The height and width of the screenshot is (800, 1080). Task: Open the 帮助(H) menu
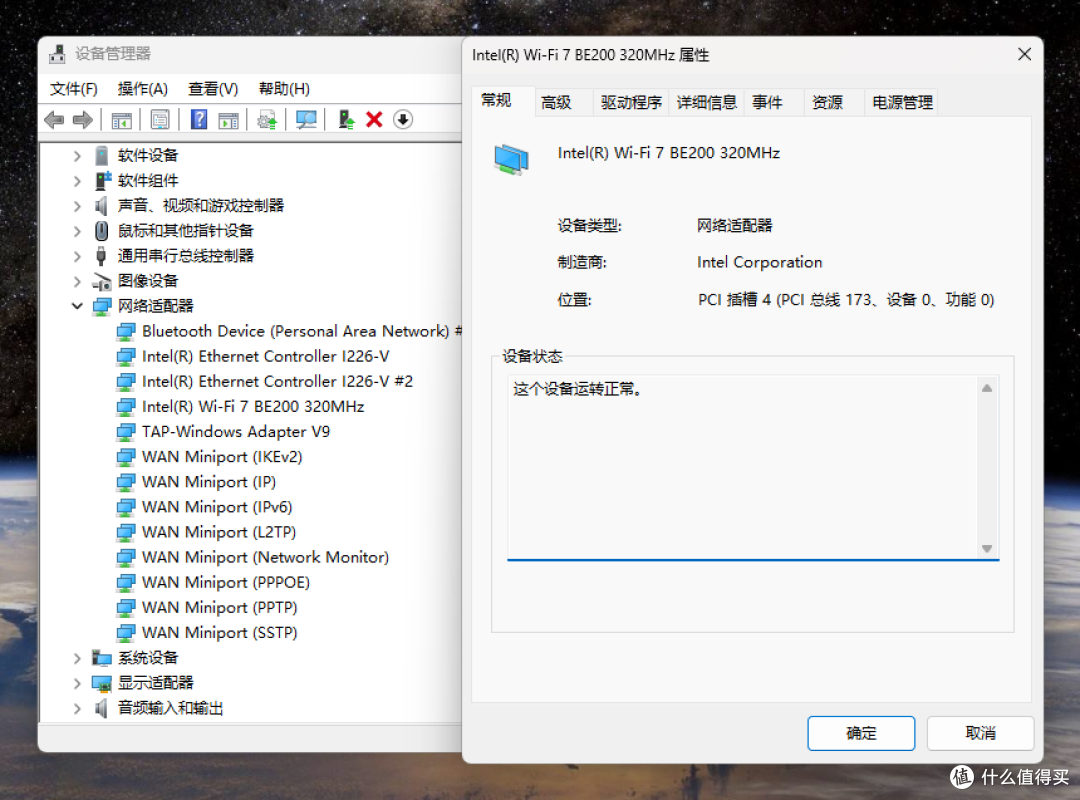coord(284,89)
